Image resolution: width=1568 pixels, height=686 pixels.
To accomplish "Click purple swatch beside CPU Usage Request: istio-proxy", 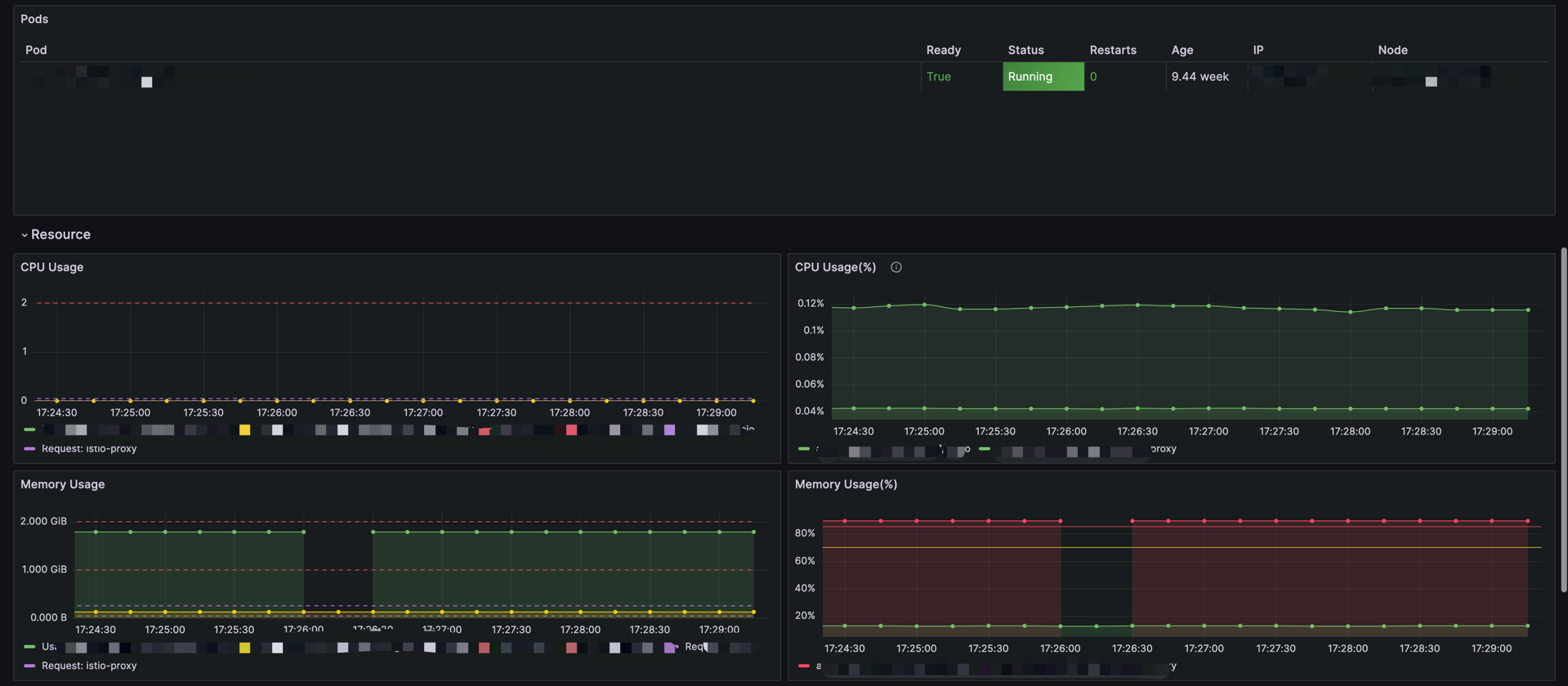I will pos(29,448).
